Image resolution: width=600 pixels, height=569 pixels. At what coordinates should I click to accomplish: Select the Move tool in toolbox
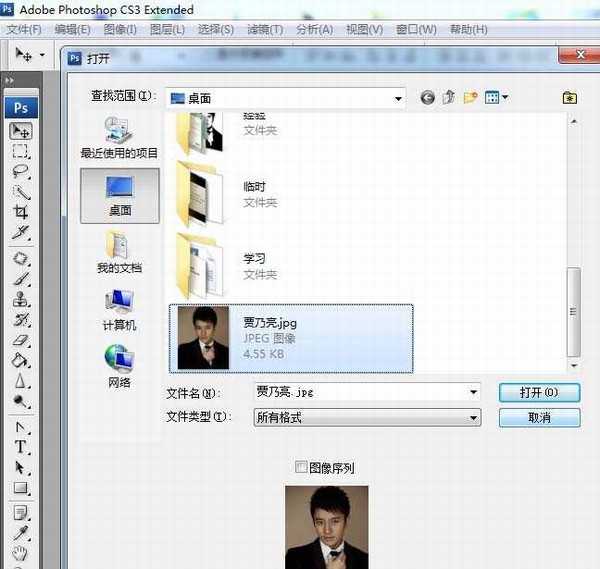coord(20,131)
